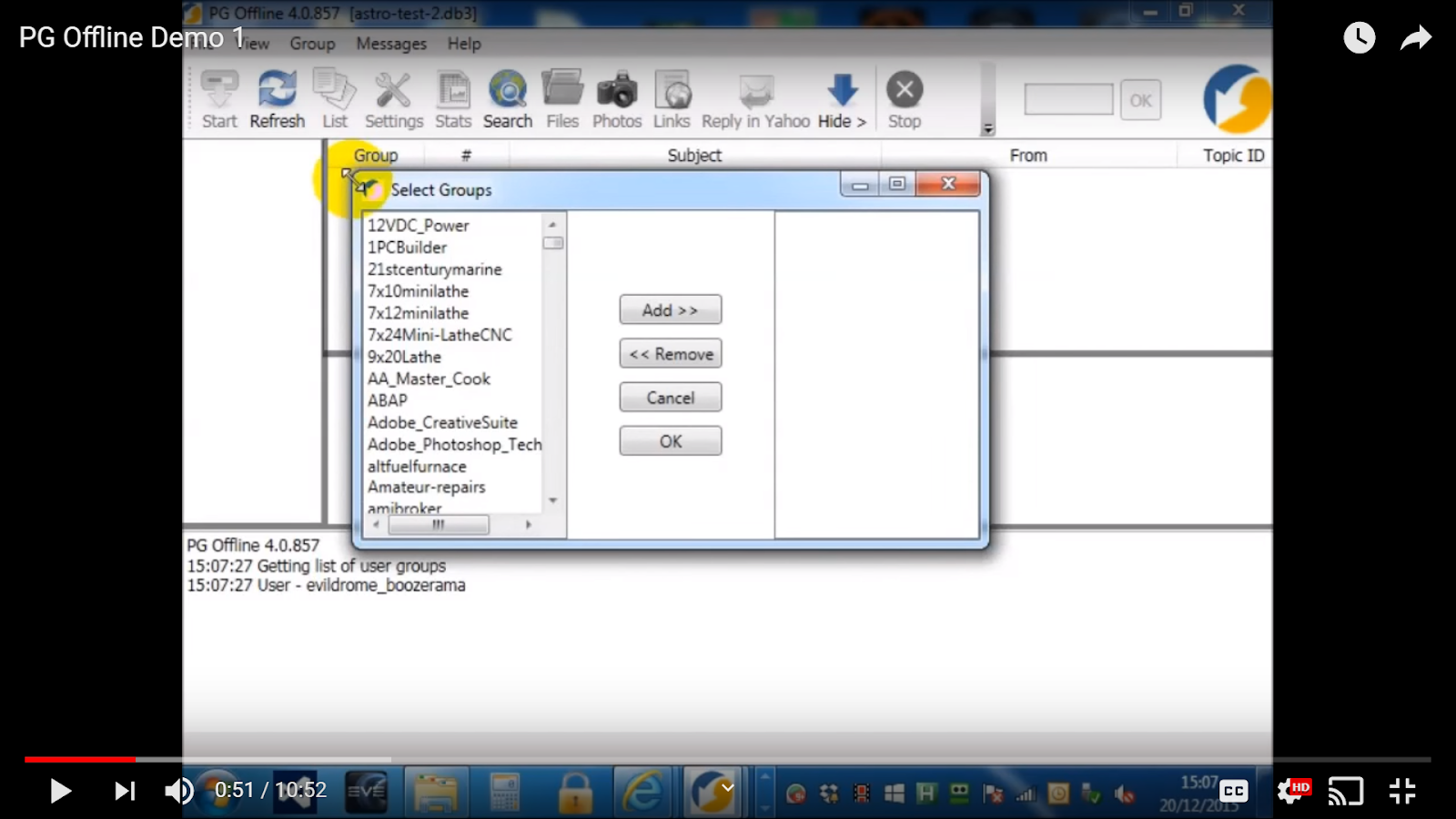Image resolution: width=1456 pixels, height=819 pixels.
Task: Toggle closed captions CC
Action: [1234, 791]
